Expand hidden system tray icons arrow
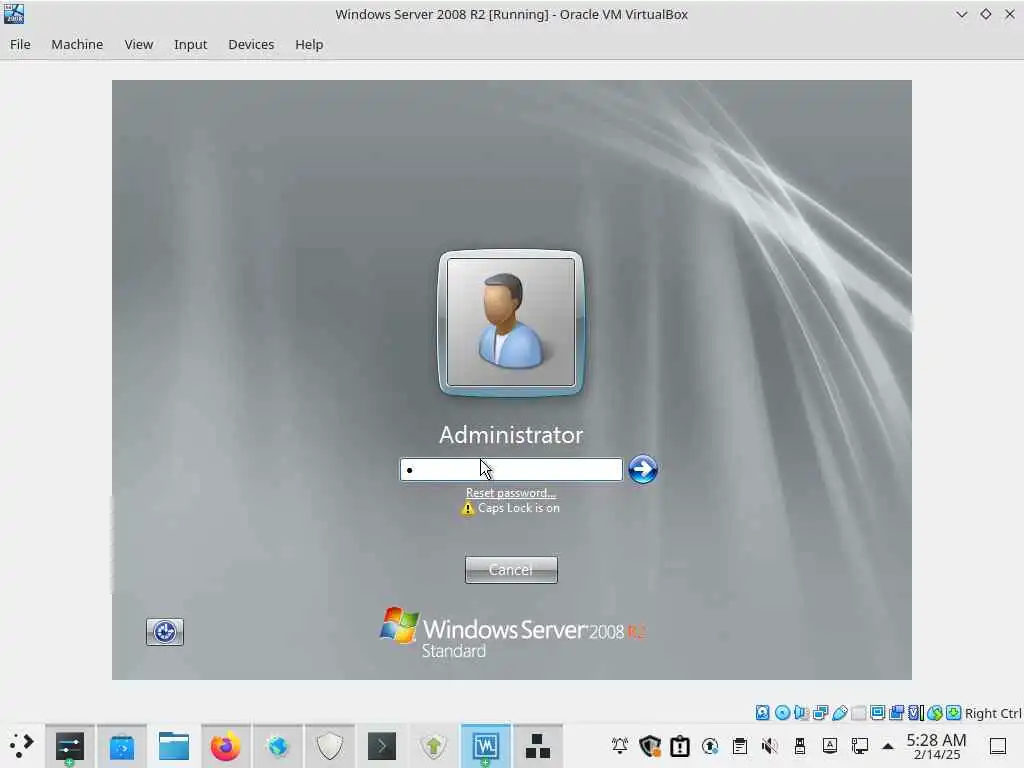This screenshot has width=1024, height=768. coord(888,746)
